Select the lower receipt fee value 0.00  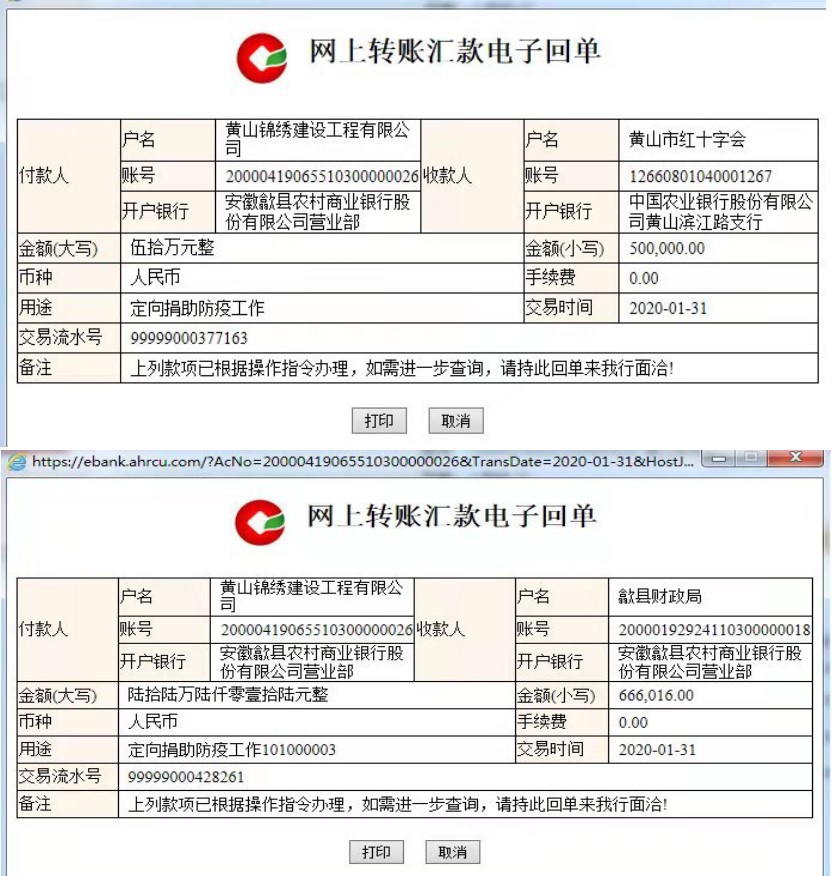[x=633, y=723]
